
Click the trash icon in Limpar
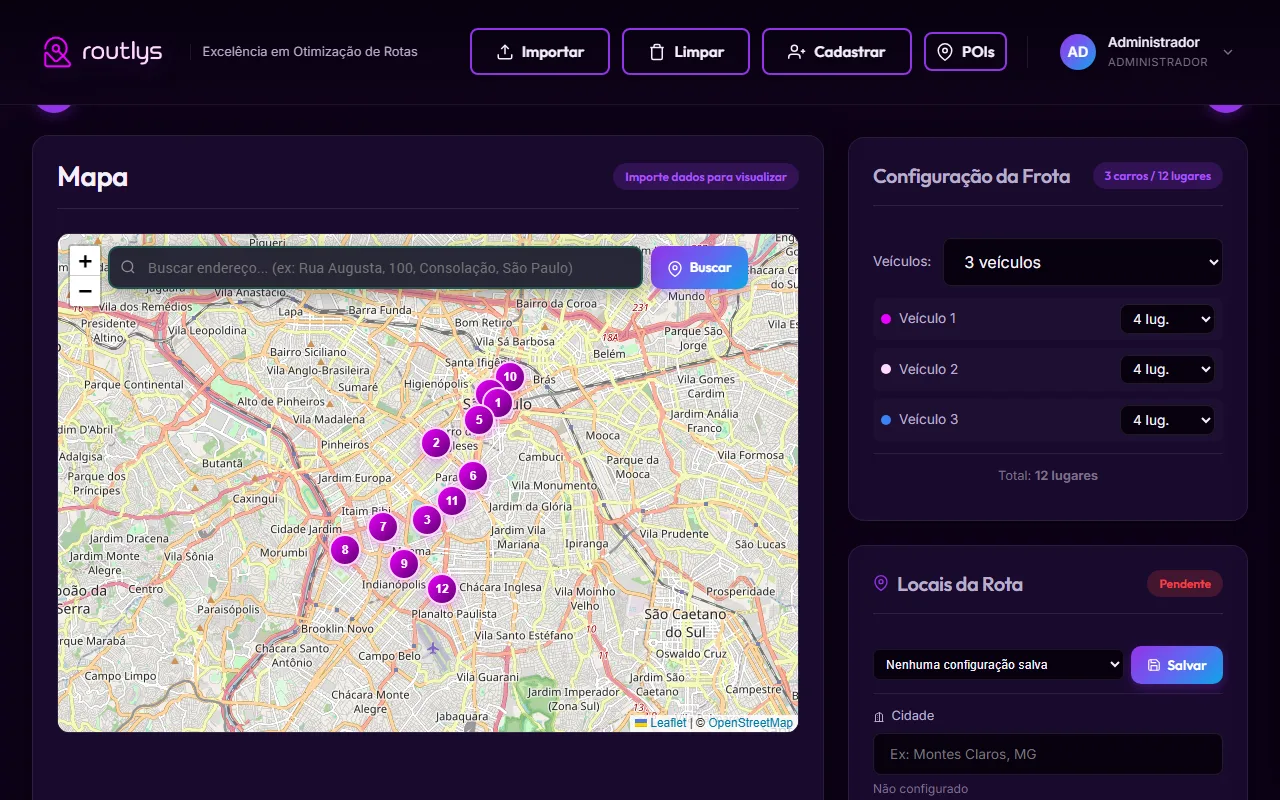point(657,52)
